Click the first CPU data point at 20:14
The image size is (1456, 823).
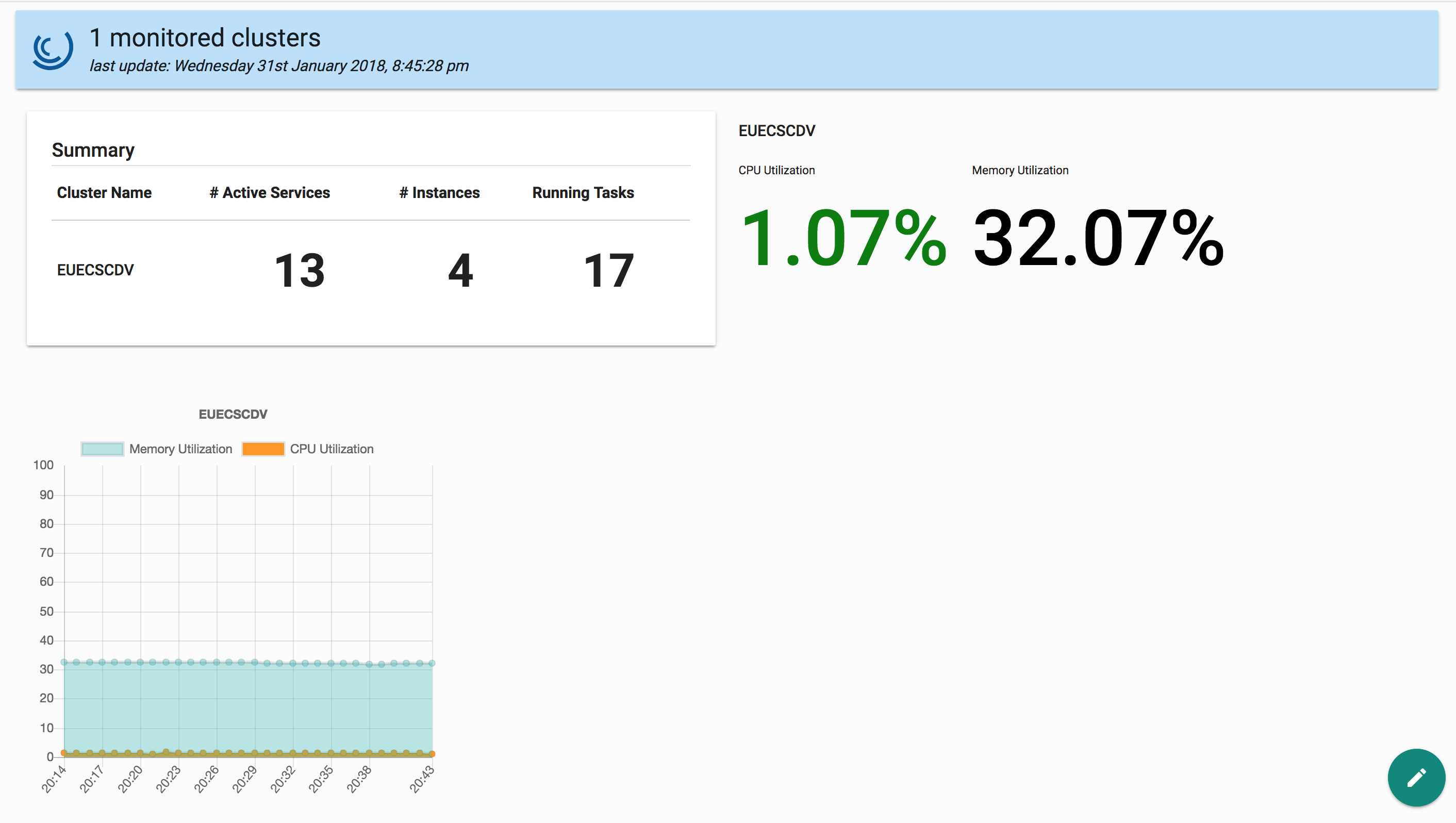(x=64, y=752)
